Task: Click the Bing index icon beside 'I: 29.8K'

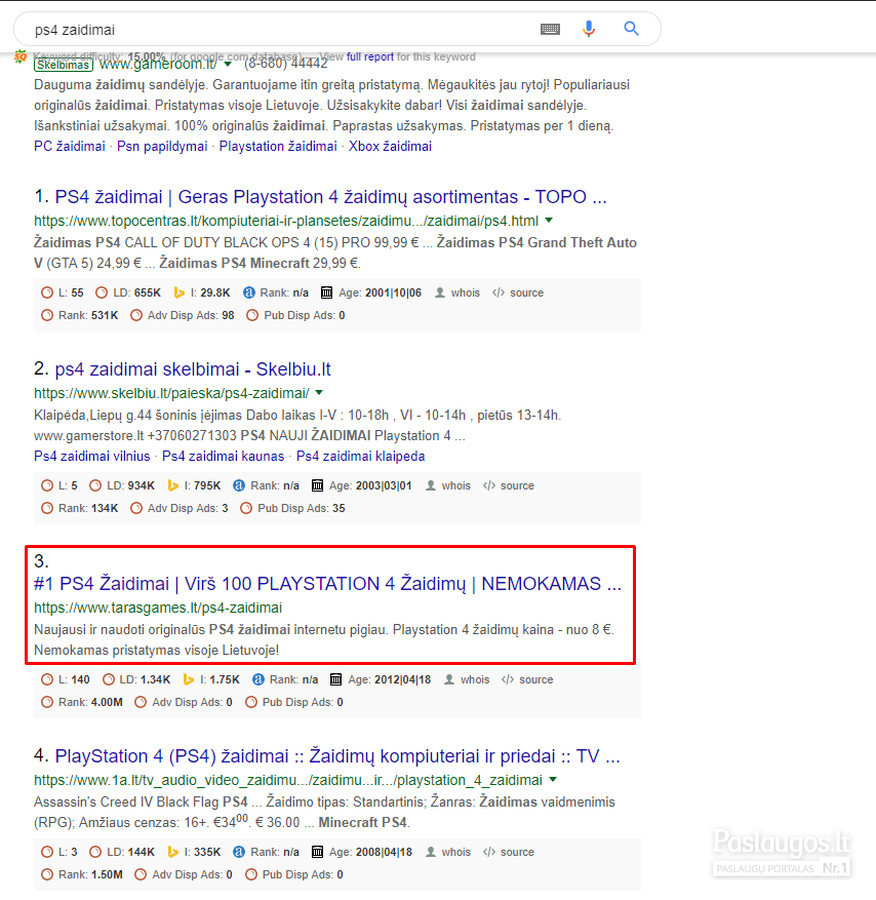Action: [x=179, y=293]
